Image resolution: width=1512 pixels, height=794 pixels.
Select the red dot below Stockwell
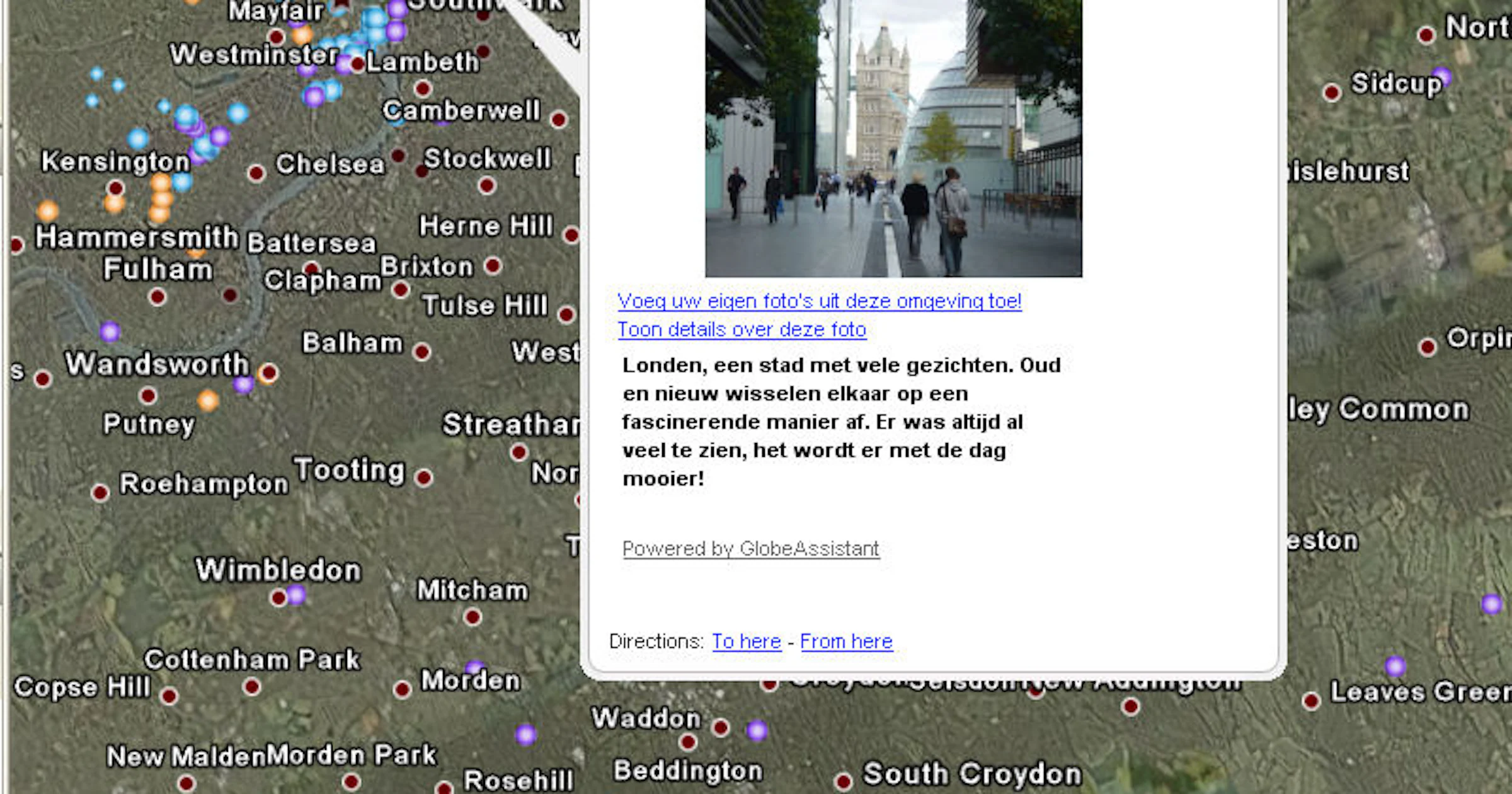pos(486,185)
